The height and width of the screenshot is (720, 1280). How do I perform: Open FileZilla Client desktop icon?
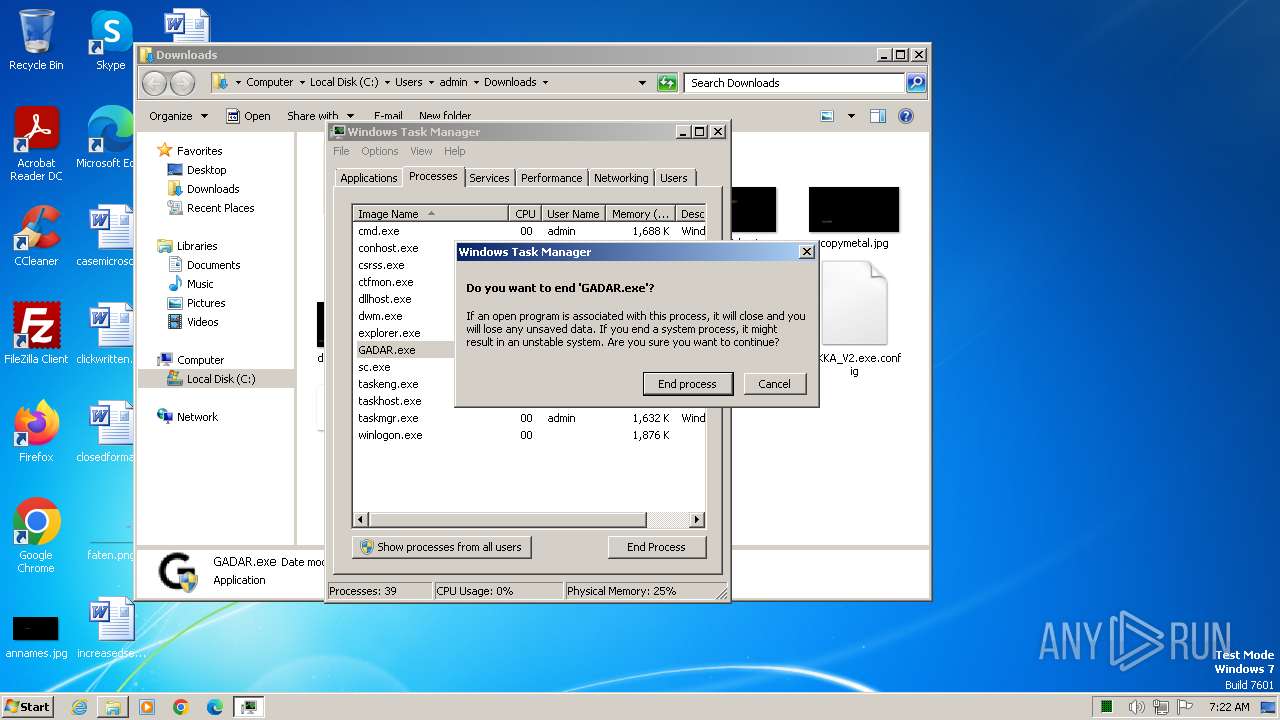(x=36, y=333)
